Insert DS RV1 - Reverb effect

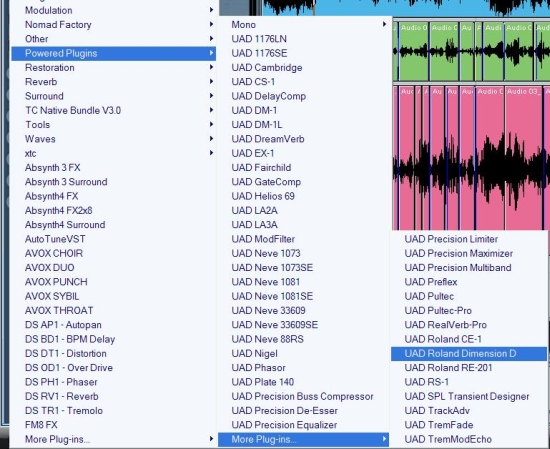(113, 396)
